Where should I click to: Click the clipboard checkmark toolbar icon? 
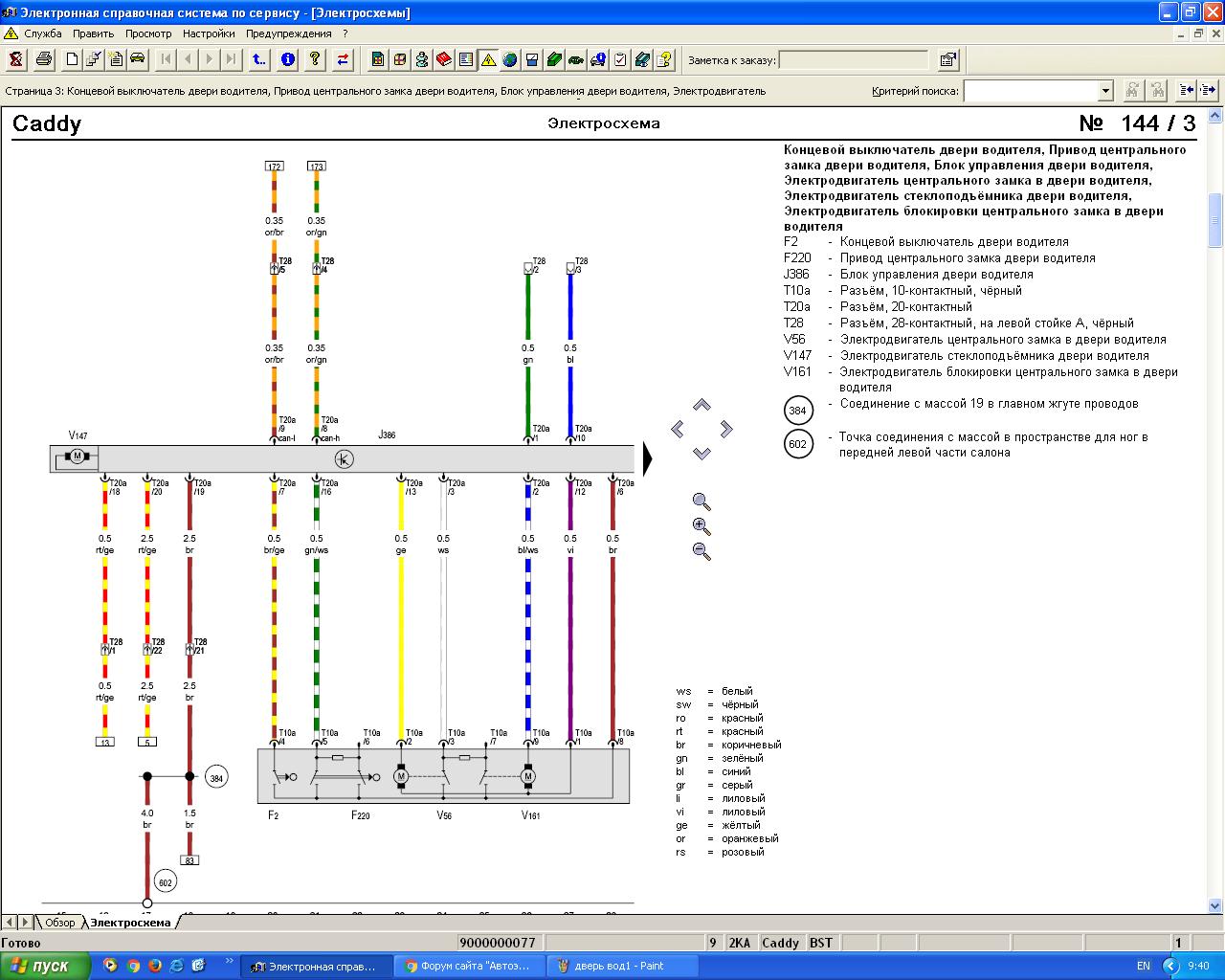tap(620, 59)
